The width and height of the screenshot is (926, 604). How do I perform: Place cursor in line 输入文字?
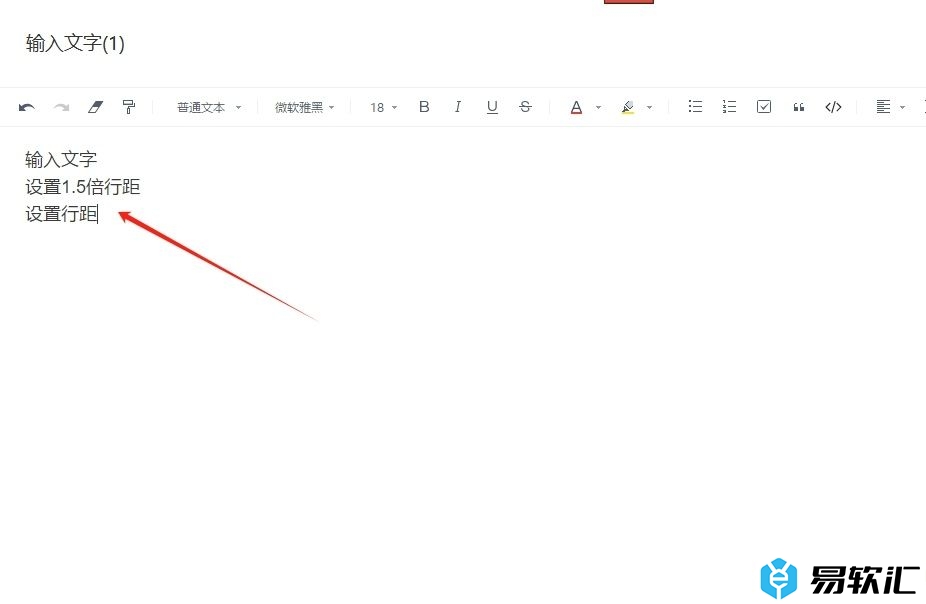(x=61, y=159)
